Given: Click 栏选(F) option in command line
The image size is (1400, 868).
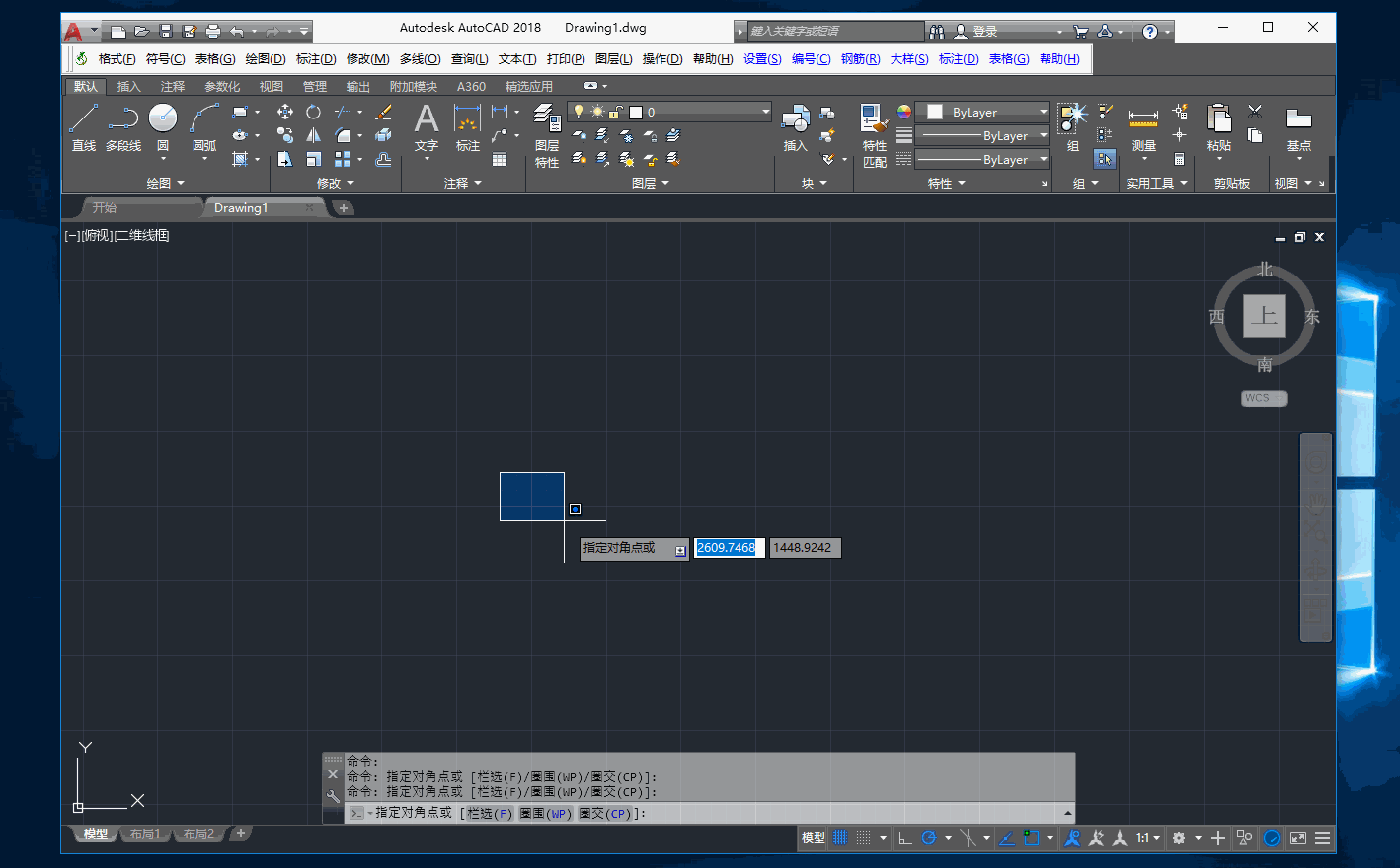Looking at the screenshot, I should [x=490, y=814].
